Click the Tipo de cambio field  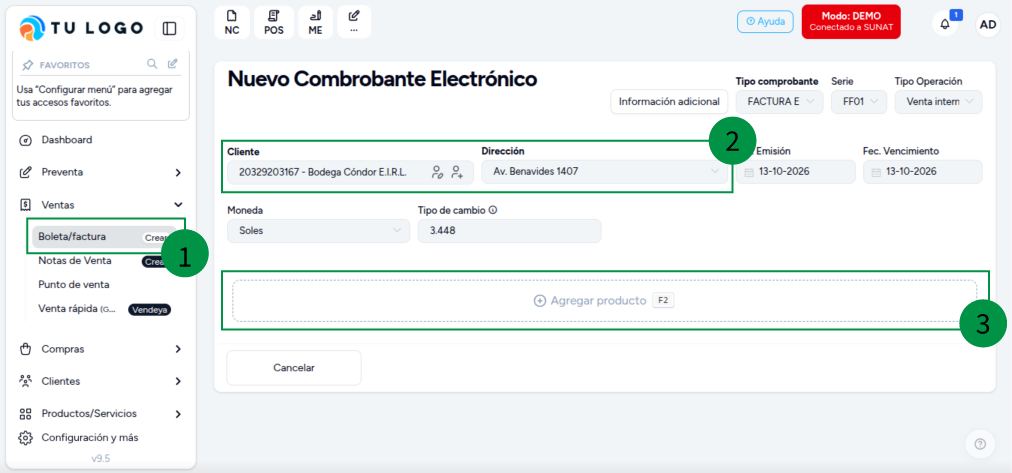tap(509, 231)
